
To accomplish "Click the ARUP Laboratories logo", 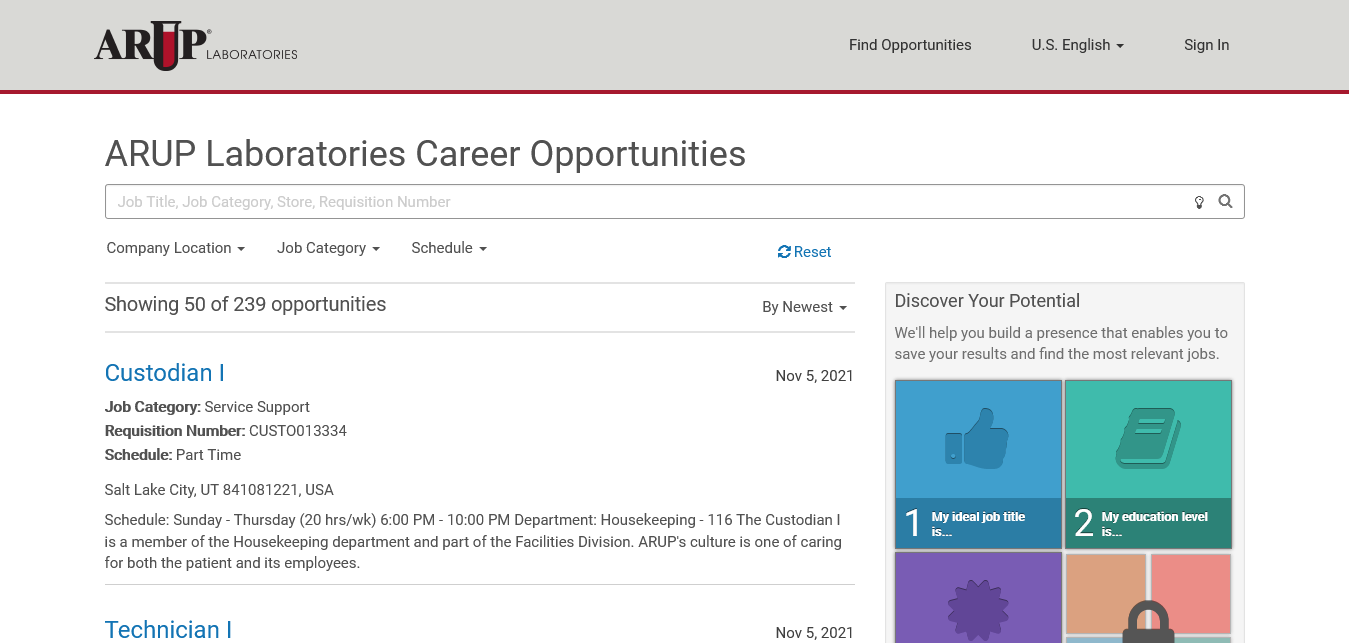I will point(196,47).
